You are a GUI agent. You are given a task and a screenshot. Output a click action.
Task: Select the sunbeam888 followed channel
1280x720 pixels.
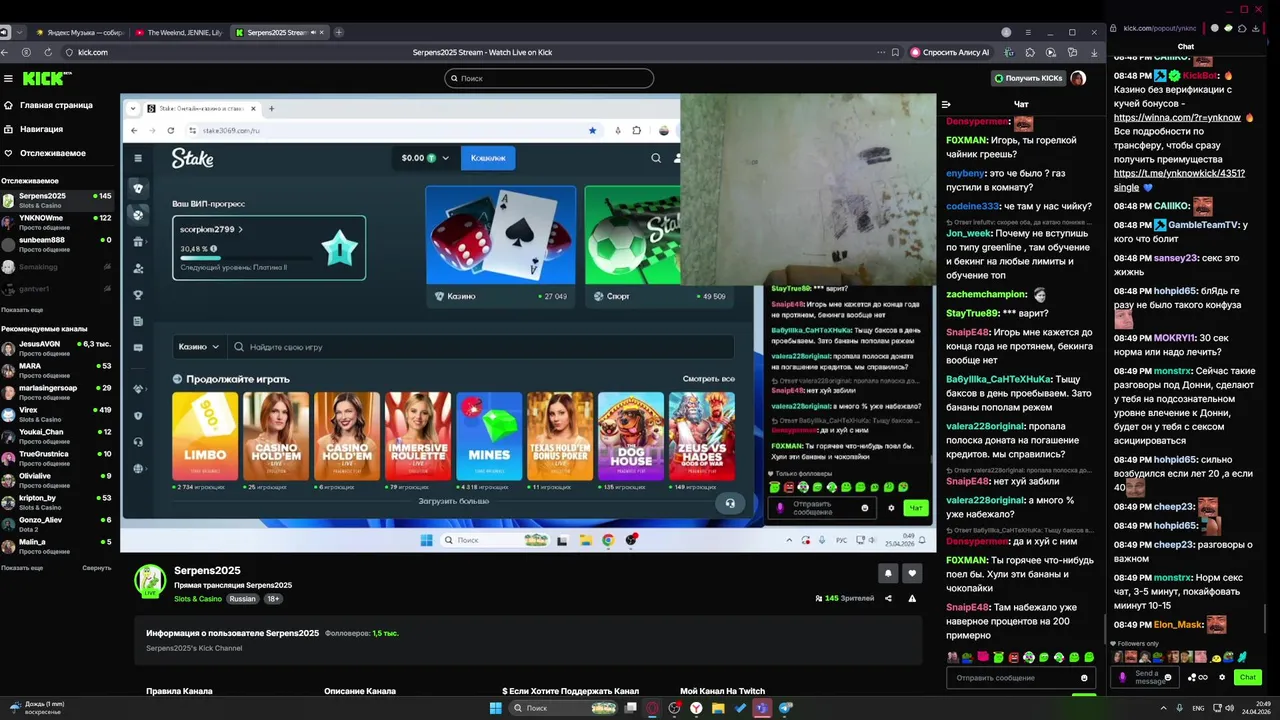click(57, 244)
